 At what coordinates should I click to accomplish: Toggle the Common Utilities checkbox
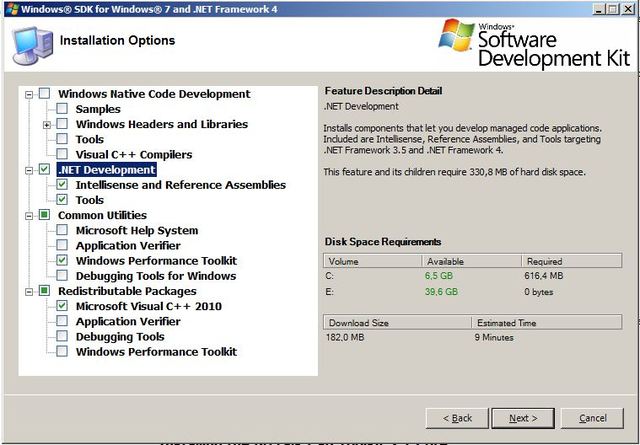(x=44, y=215)
